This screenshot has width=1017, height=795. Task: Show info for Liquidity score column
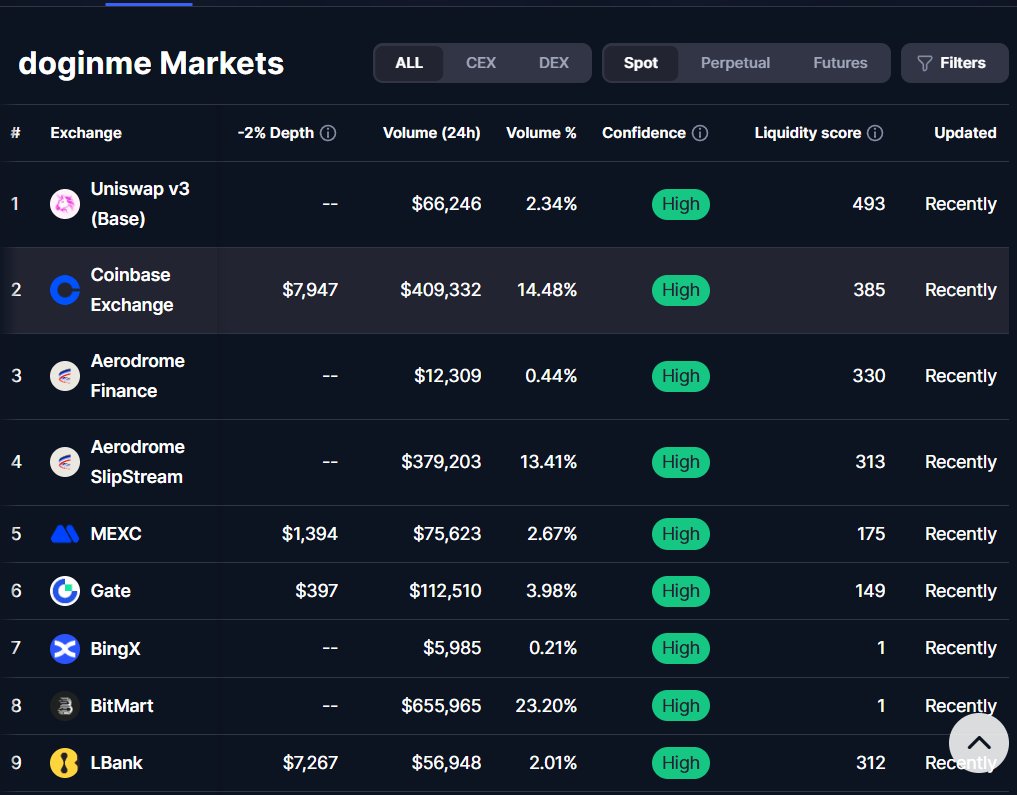875,133
